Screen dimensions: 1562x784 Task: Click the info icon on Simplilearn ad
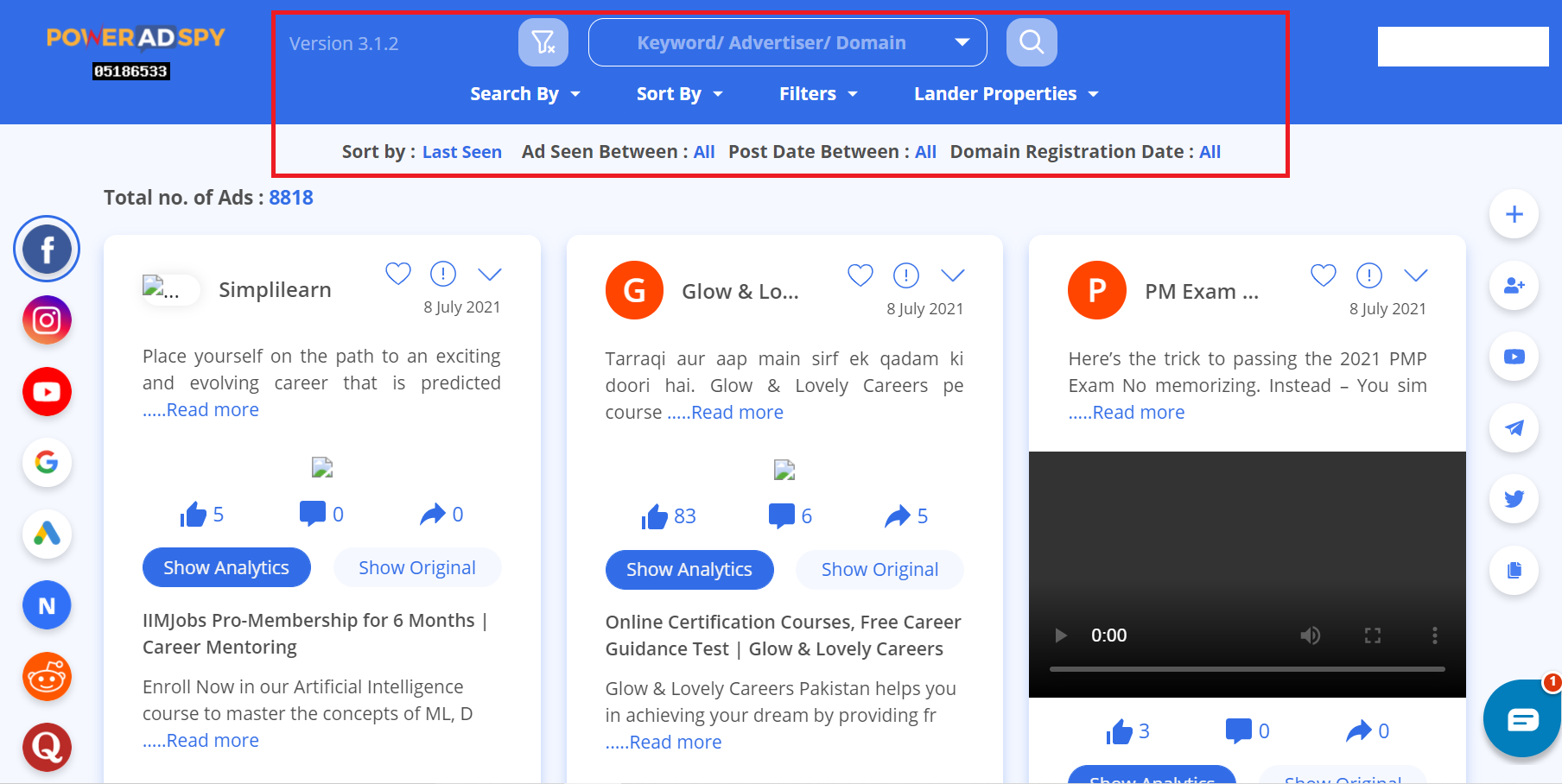(443, 274)
